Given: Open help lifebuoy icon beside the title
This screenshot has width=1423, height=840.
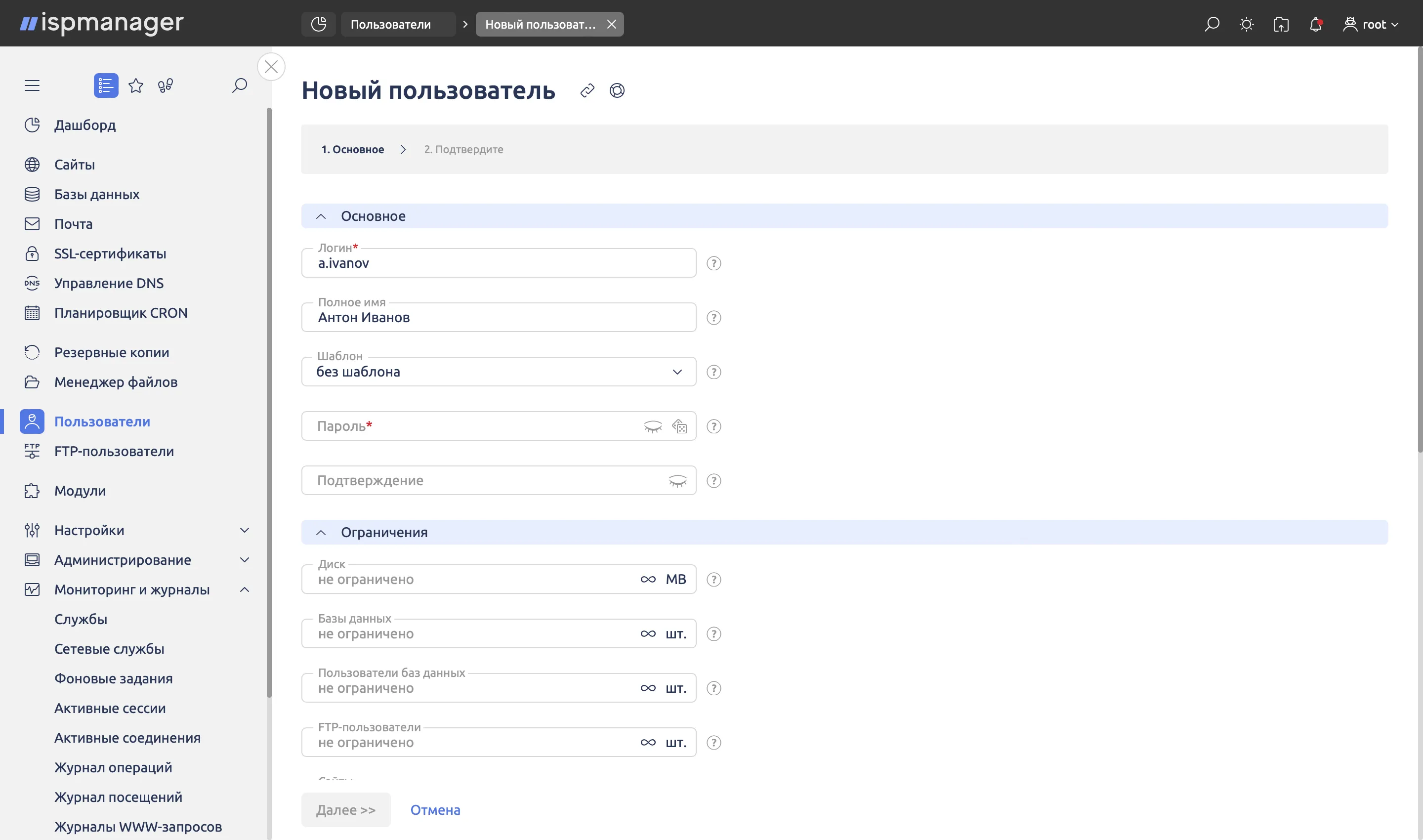Looking at the screenshot, I should point(618,90).
